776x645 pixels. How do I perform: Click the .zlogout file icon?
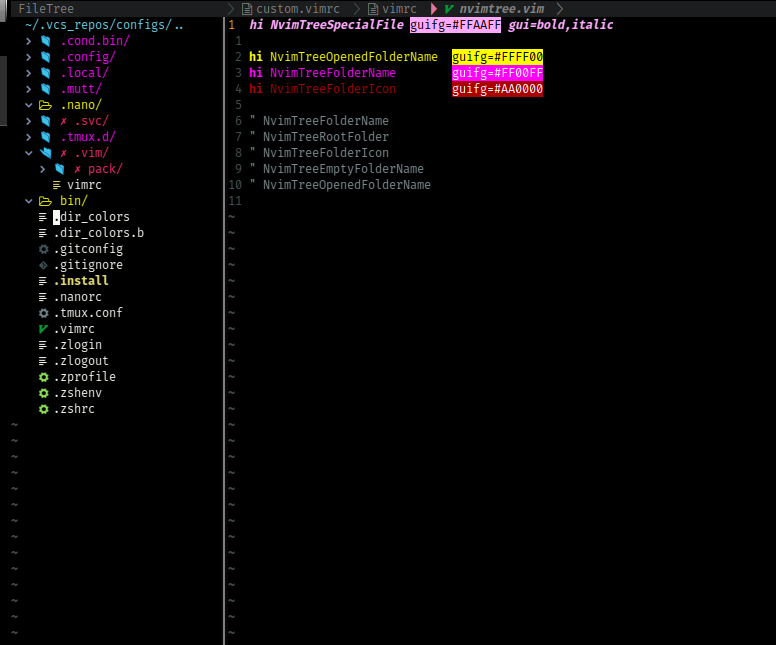pos(43,361)
